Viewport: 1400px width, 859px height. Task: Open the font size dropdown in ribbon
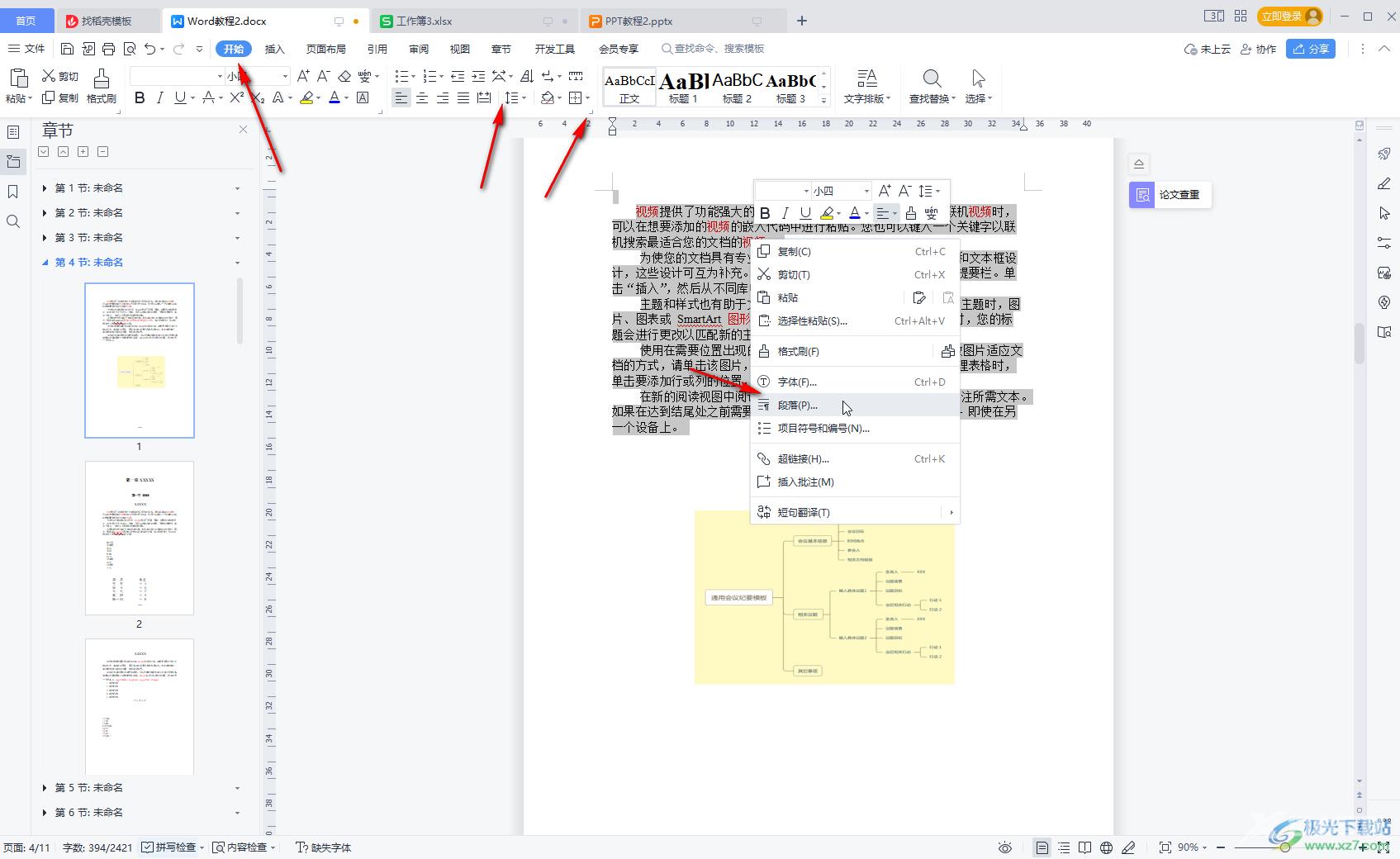285,76
